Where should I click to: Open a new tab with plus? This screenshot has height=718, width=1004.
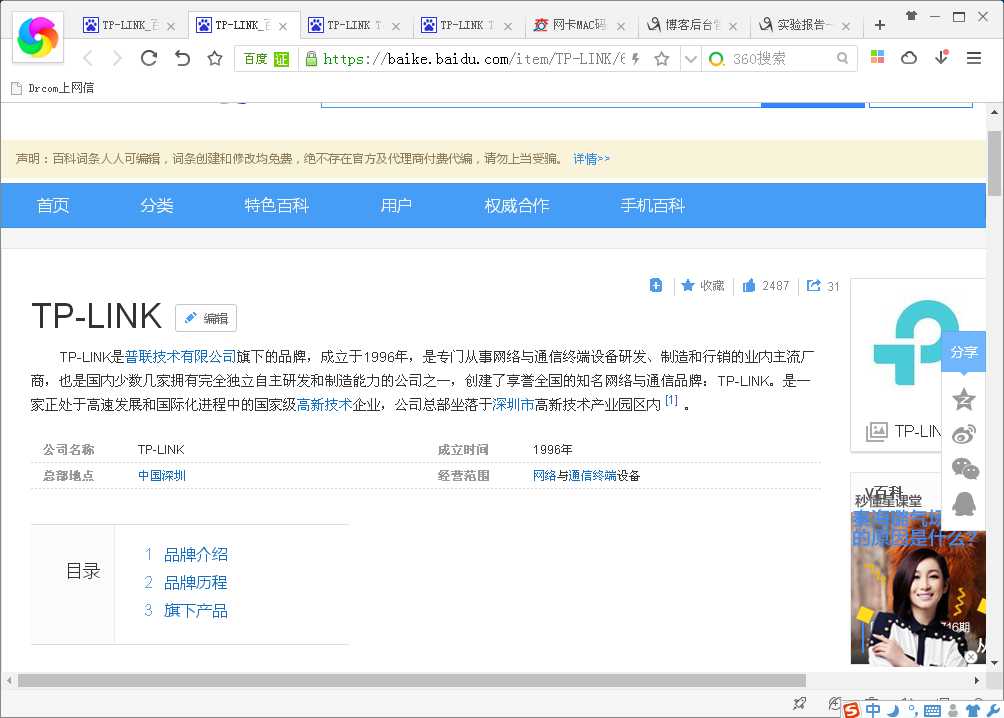coord(880,25)
